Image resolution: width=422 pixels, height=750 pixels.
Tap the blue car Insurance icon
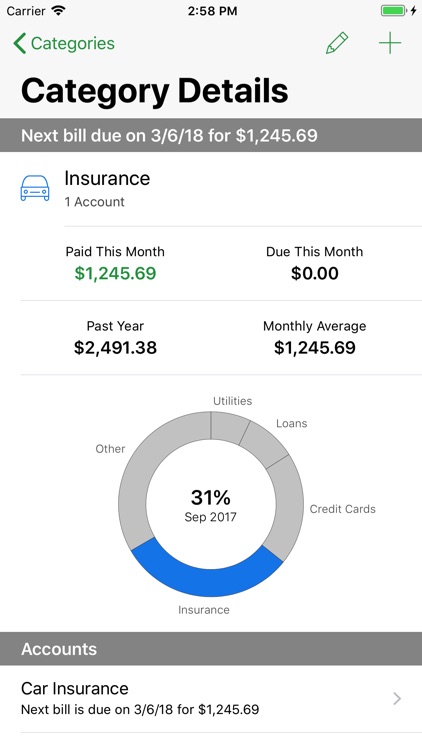35,188
